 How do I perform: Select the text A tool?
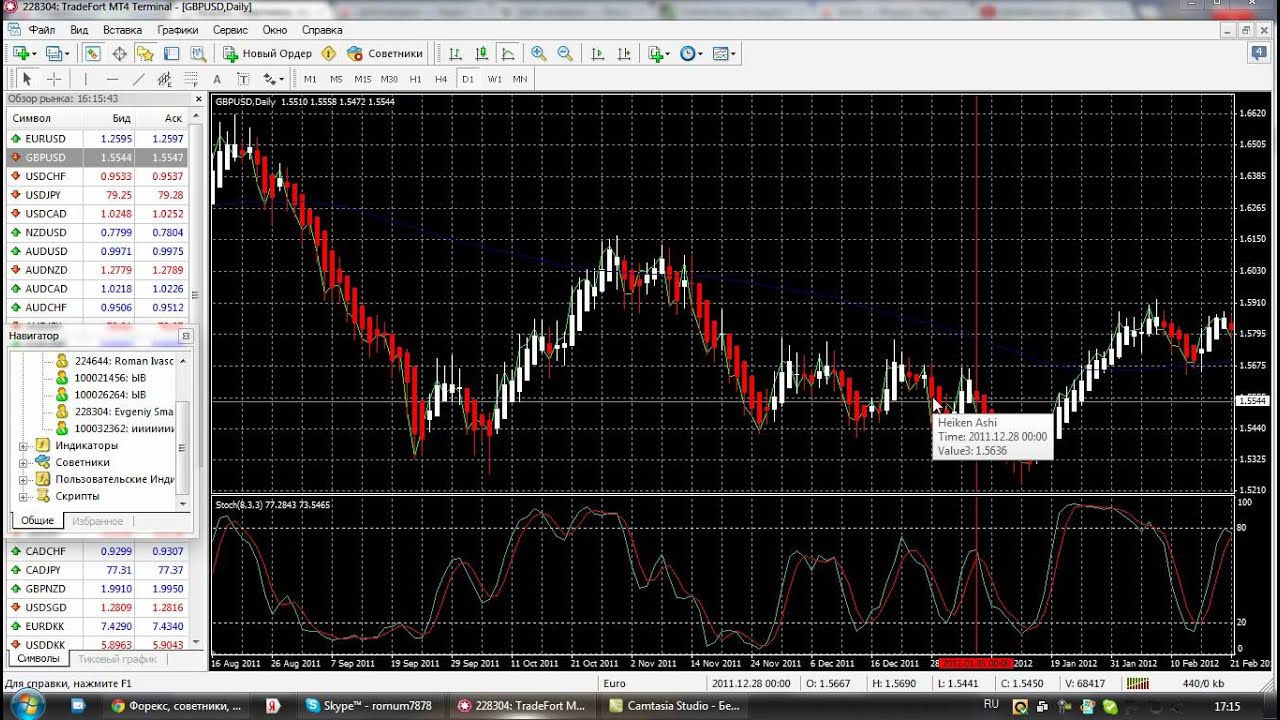217,79
